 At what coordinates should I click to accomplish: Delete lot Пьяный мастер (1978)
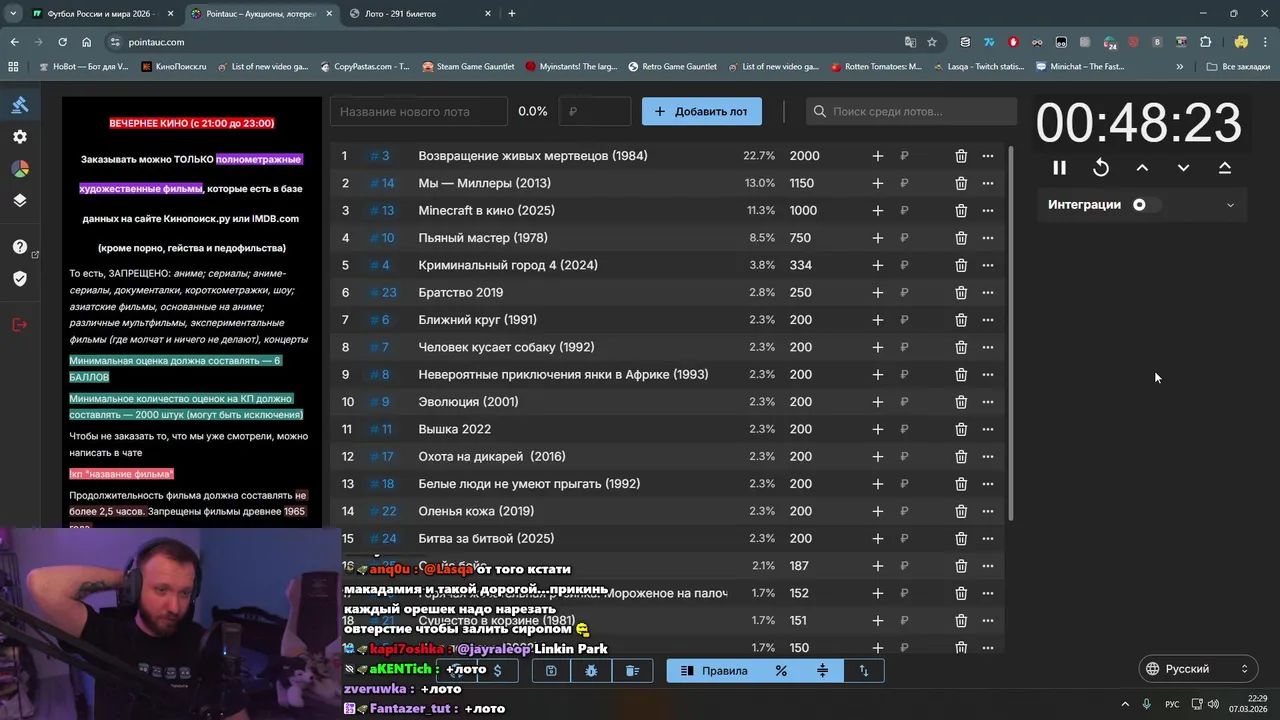point(961,238)
